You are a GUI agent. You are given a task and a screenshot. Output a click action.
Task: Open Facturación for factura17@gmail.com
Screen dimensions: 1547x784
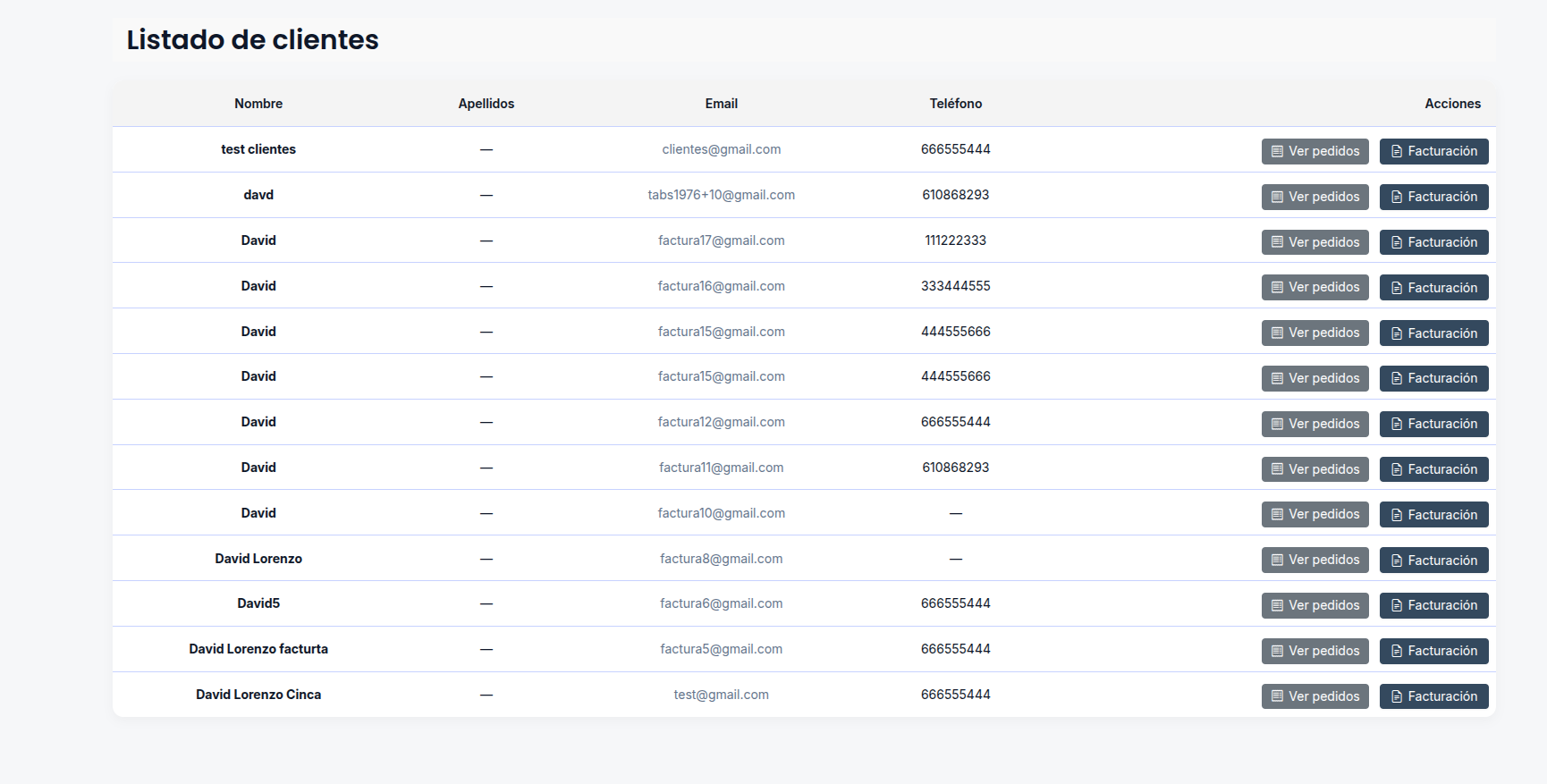[1433, 242]
